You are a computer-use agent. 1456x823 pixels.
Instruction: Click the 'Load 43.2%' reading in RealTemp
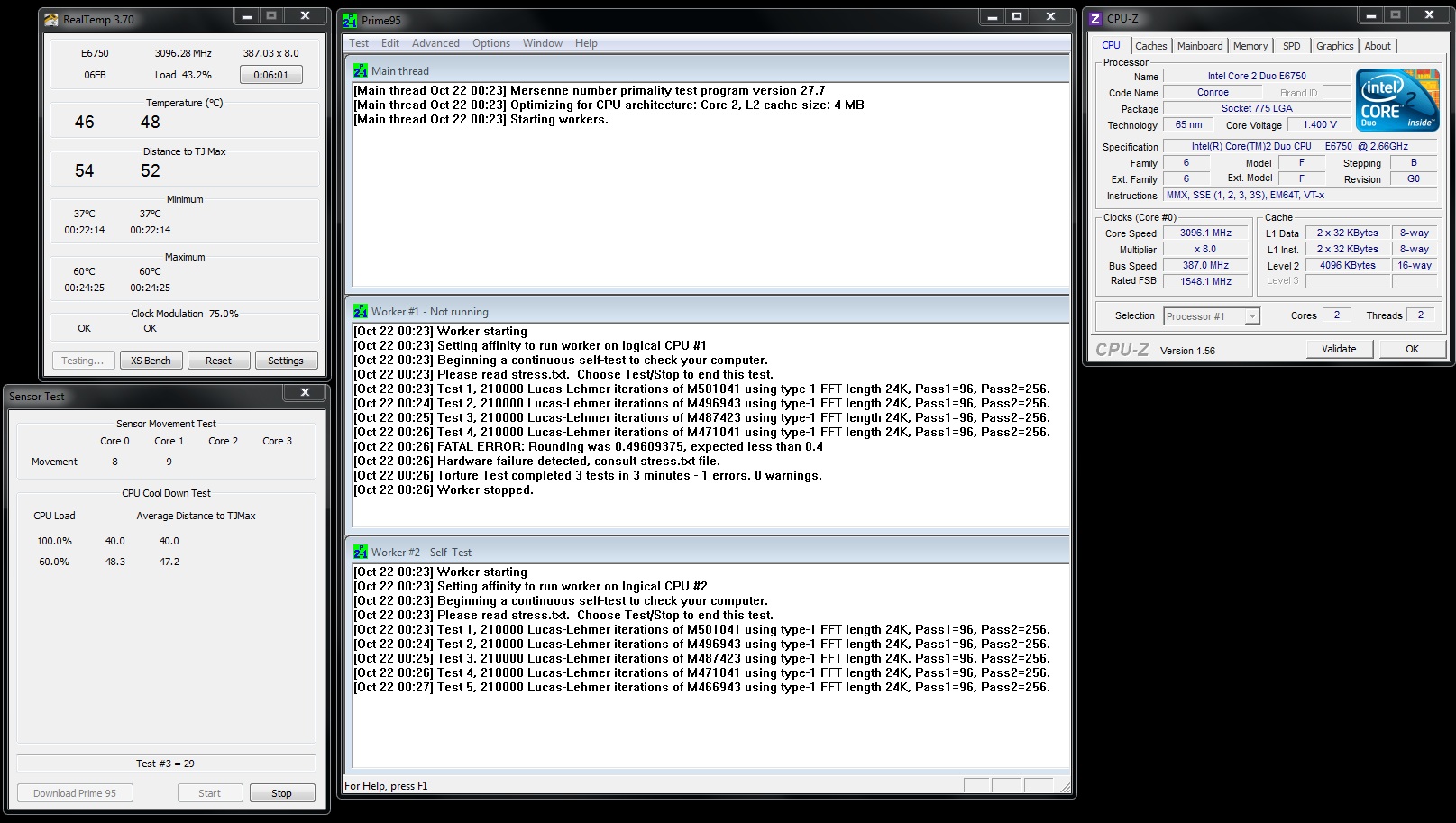[x=183, y=75]
